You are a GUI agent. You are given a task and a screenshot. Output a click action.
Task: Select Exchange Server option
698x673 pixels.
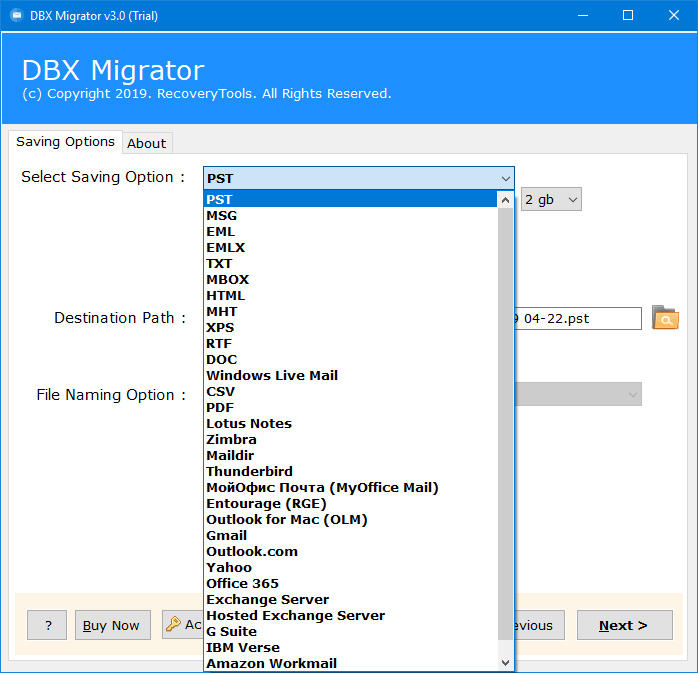350,600
